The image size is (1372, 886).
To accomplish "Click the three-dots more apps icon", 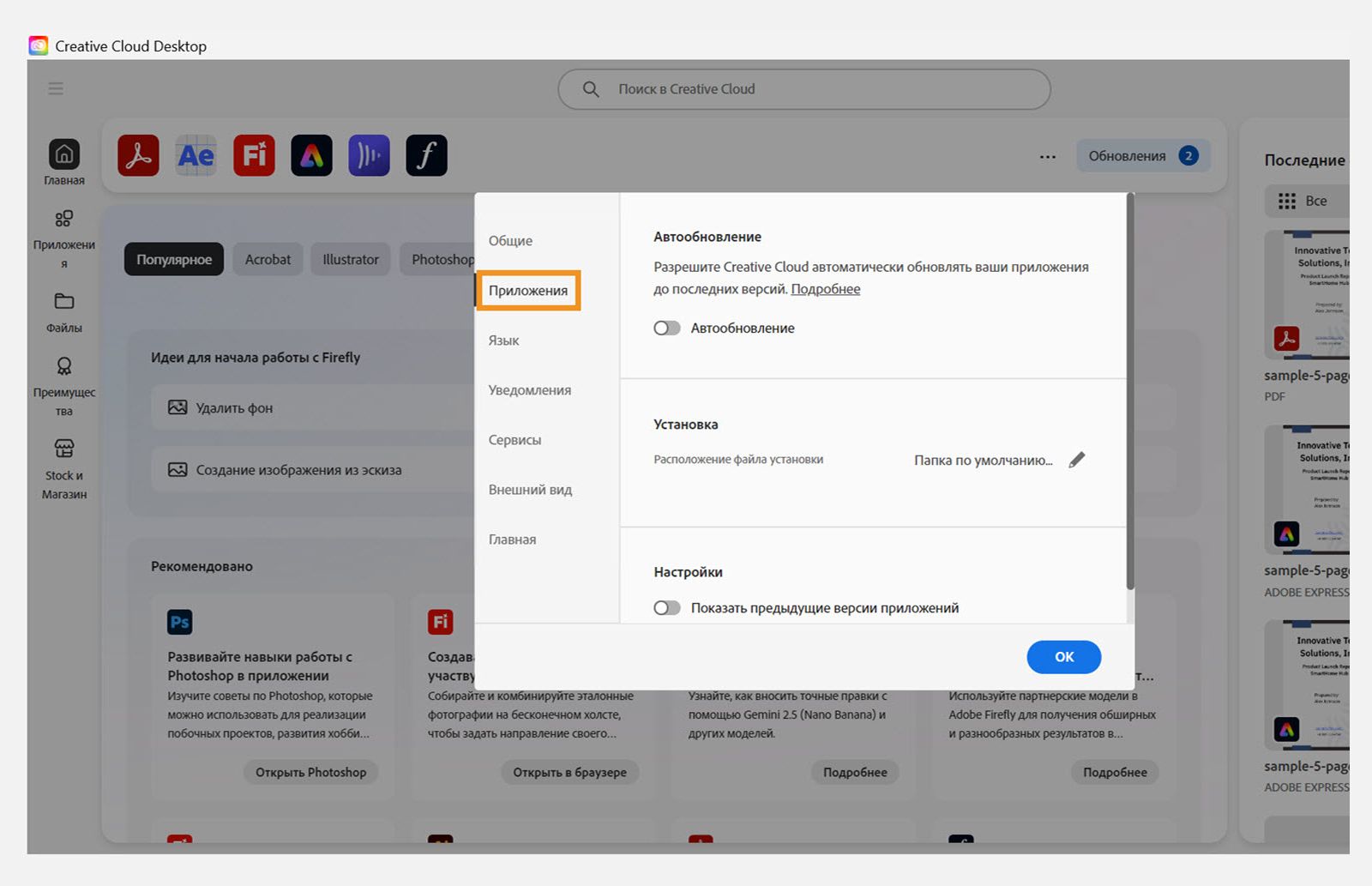I will [x=1048, y=156].
